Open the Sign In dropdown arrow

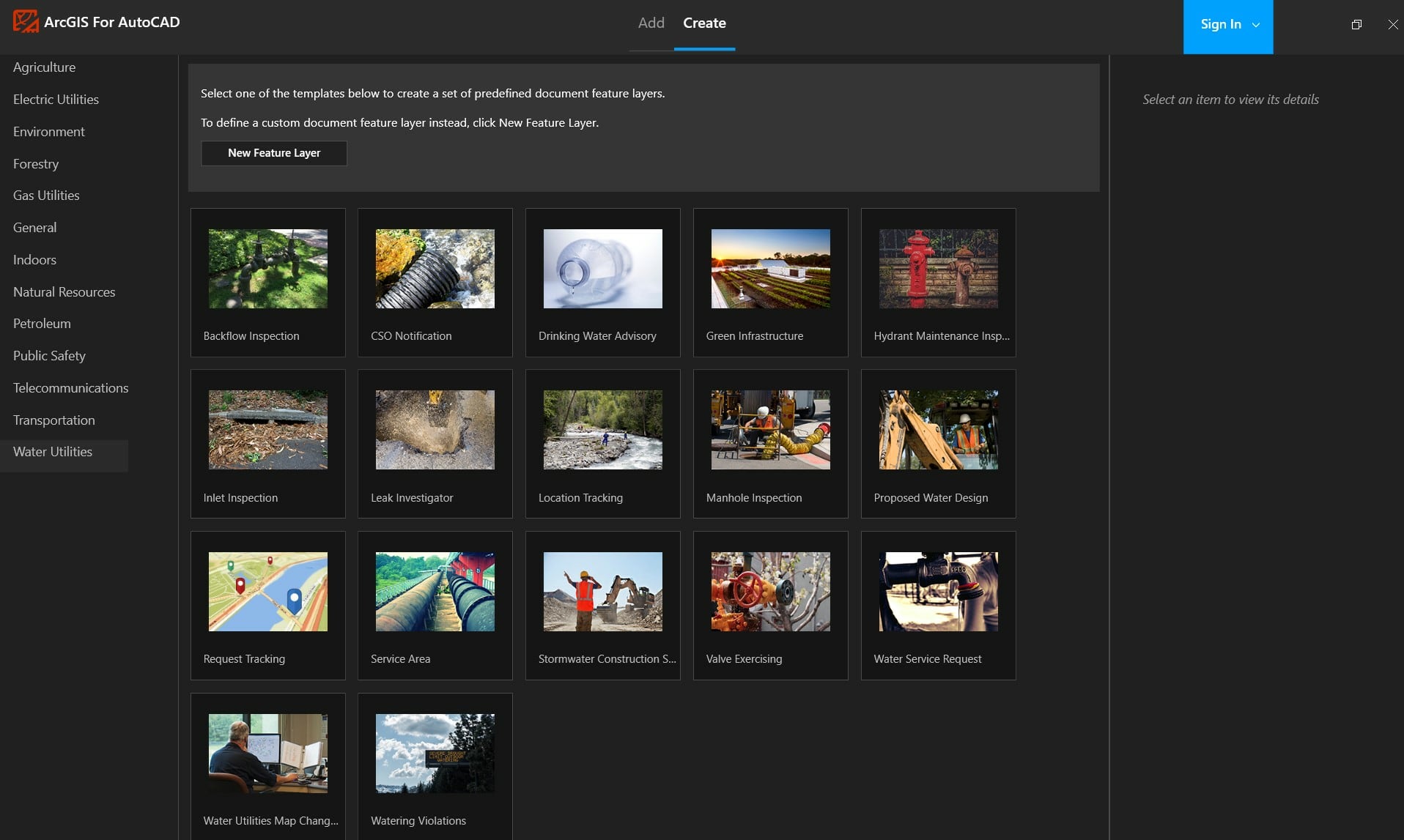(1256, 25)
